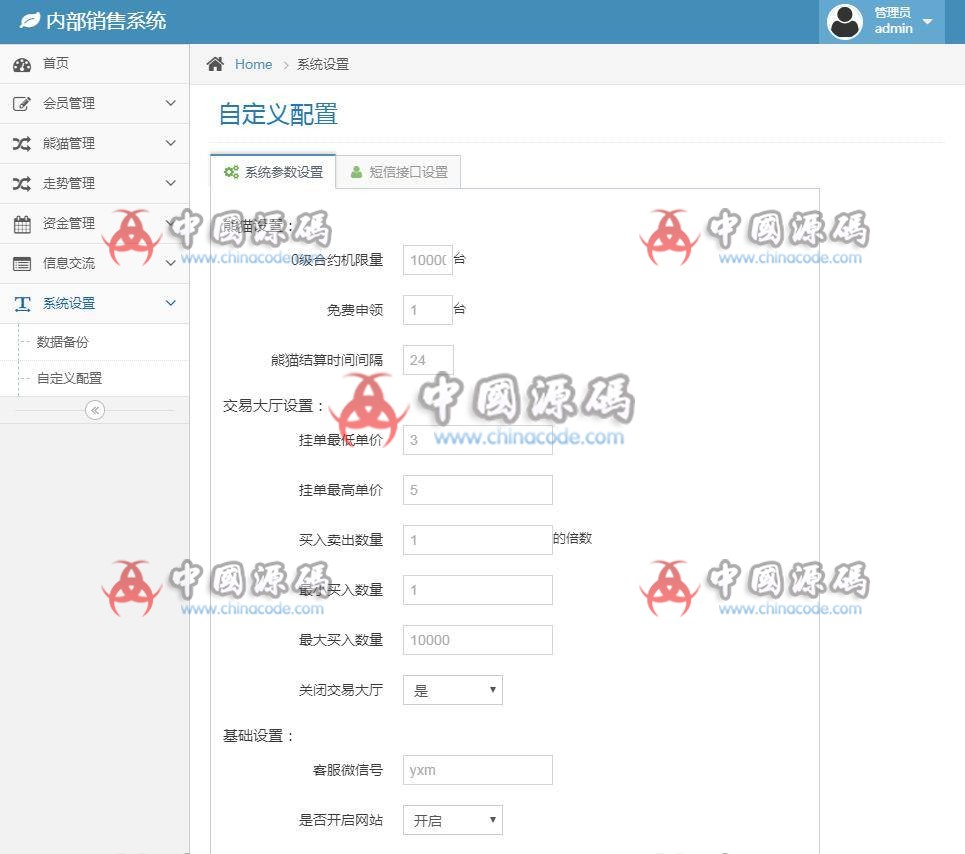Collapse the sidebar with double-arrow button
965x854 pixels.
click(x=95, y=410)
